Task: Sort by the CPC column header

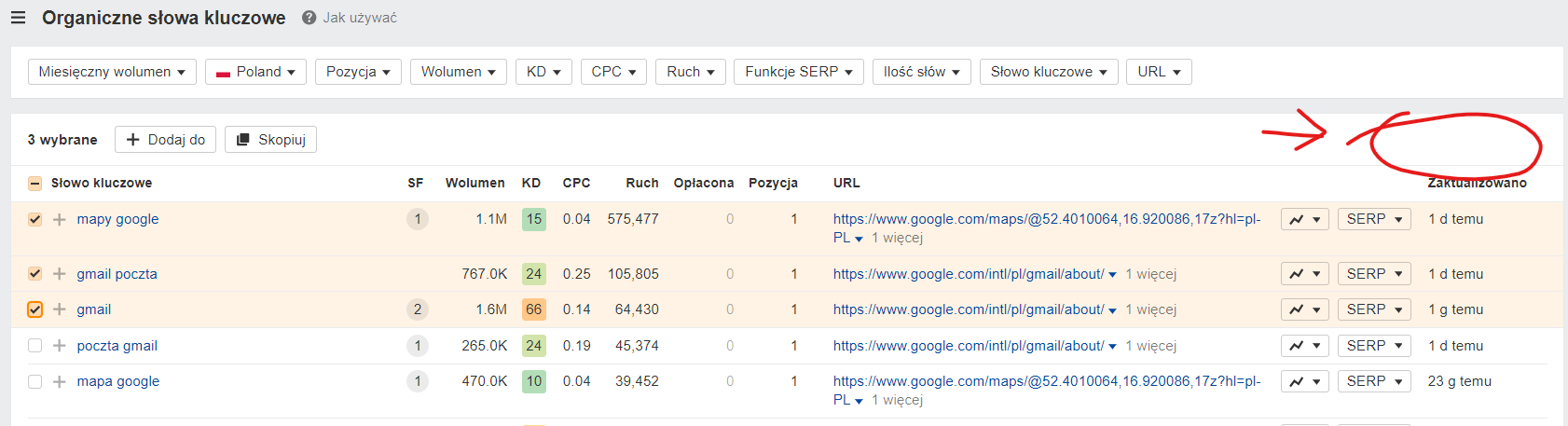Action: [x=576, y=184]
